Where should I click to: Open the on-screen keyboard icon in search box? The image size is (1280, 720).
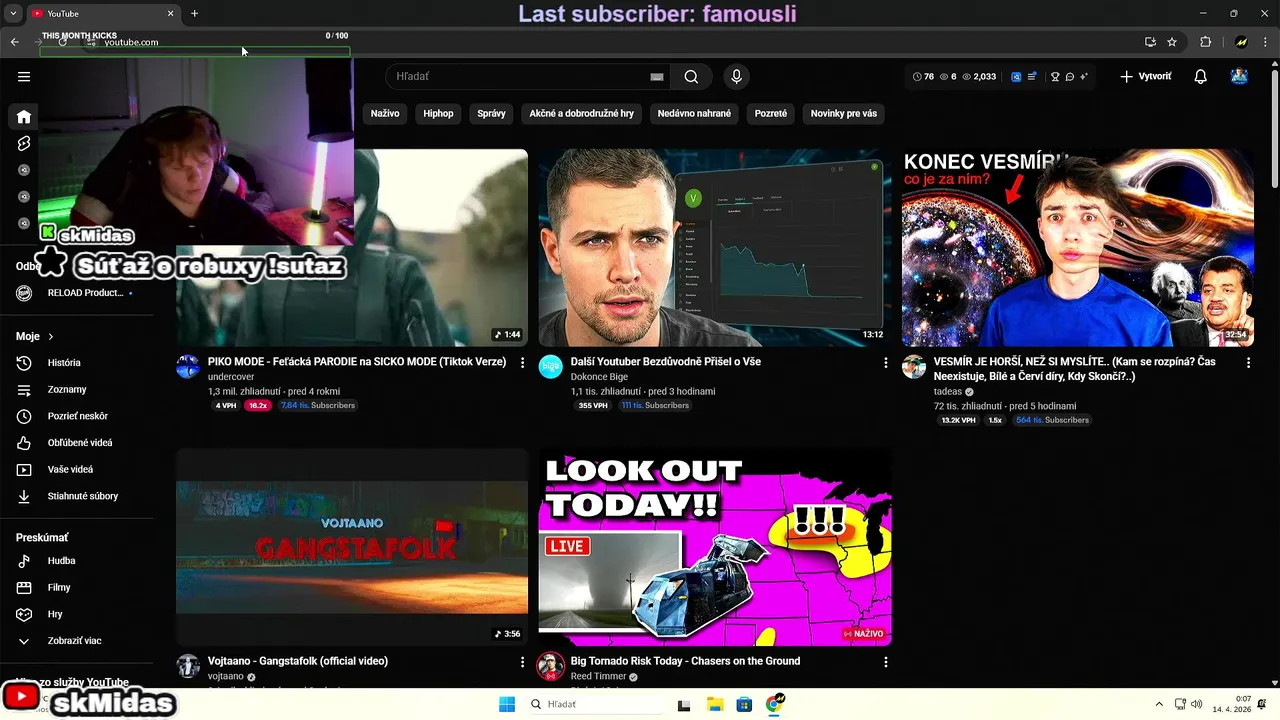657,77
